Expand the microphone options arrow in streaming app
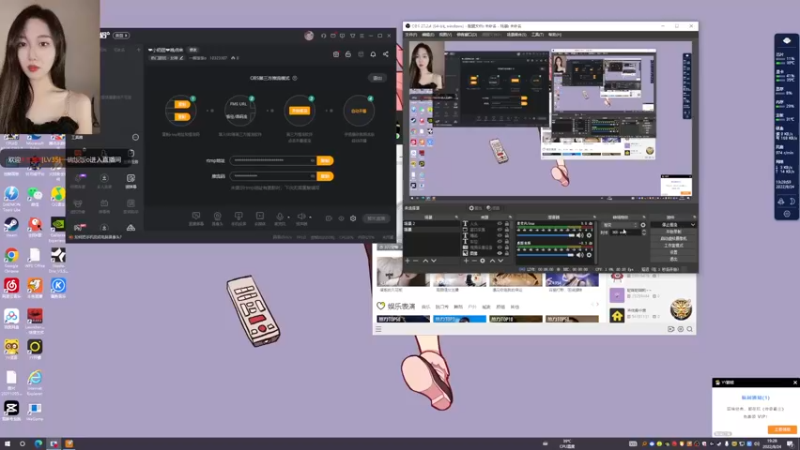 288,217
